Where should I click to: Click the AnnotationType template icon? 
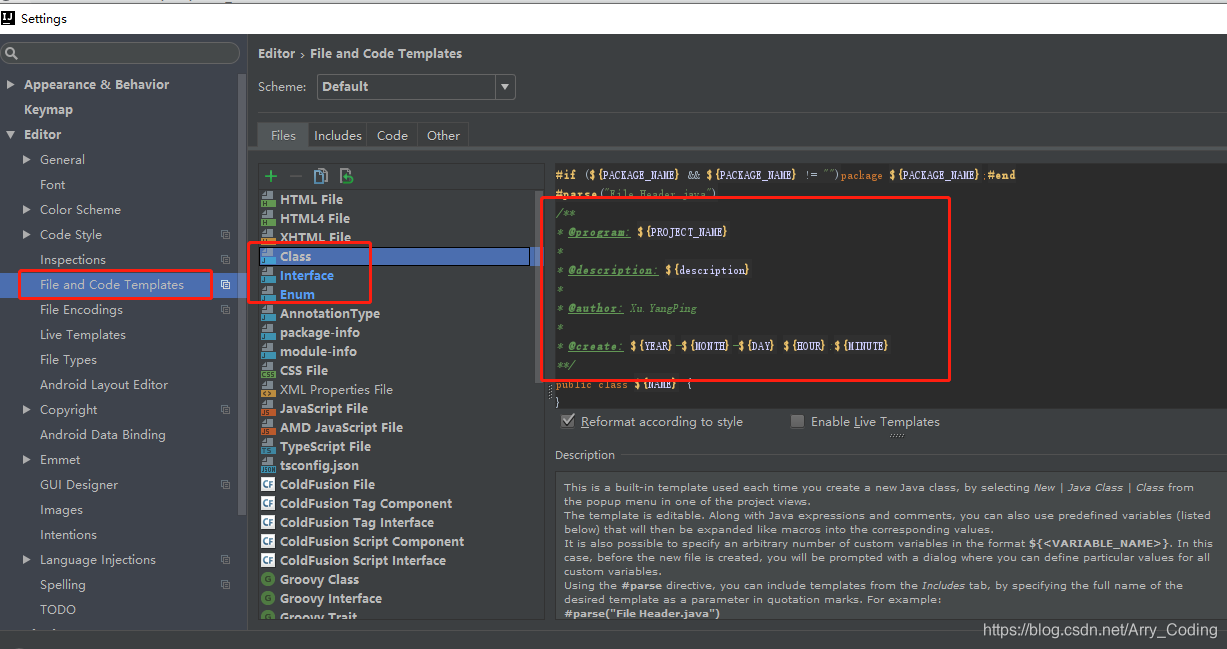[x=268, y=313]
